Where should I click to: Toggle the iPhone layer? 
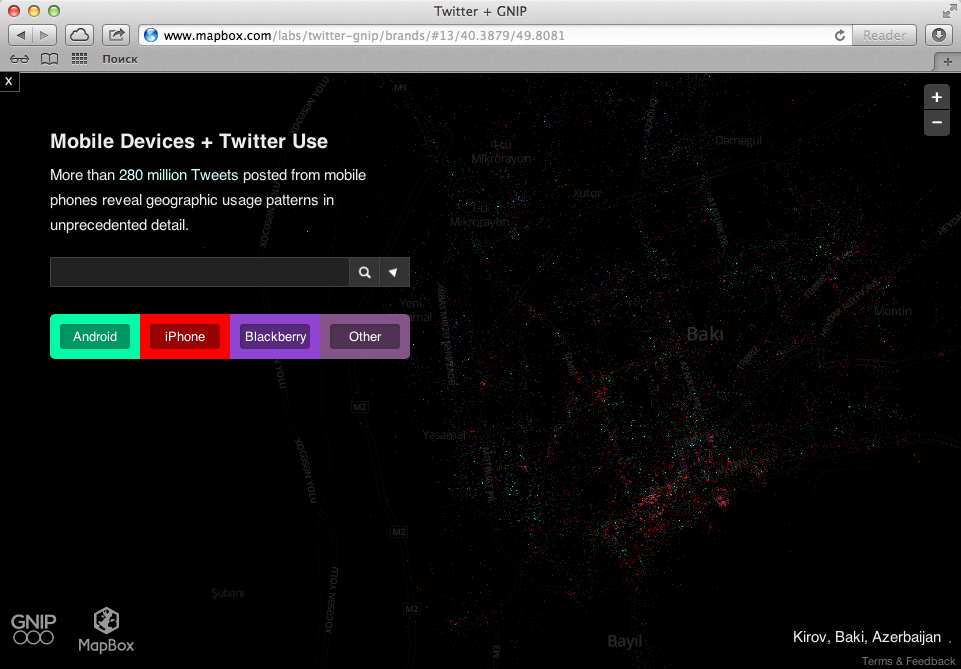184,336
